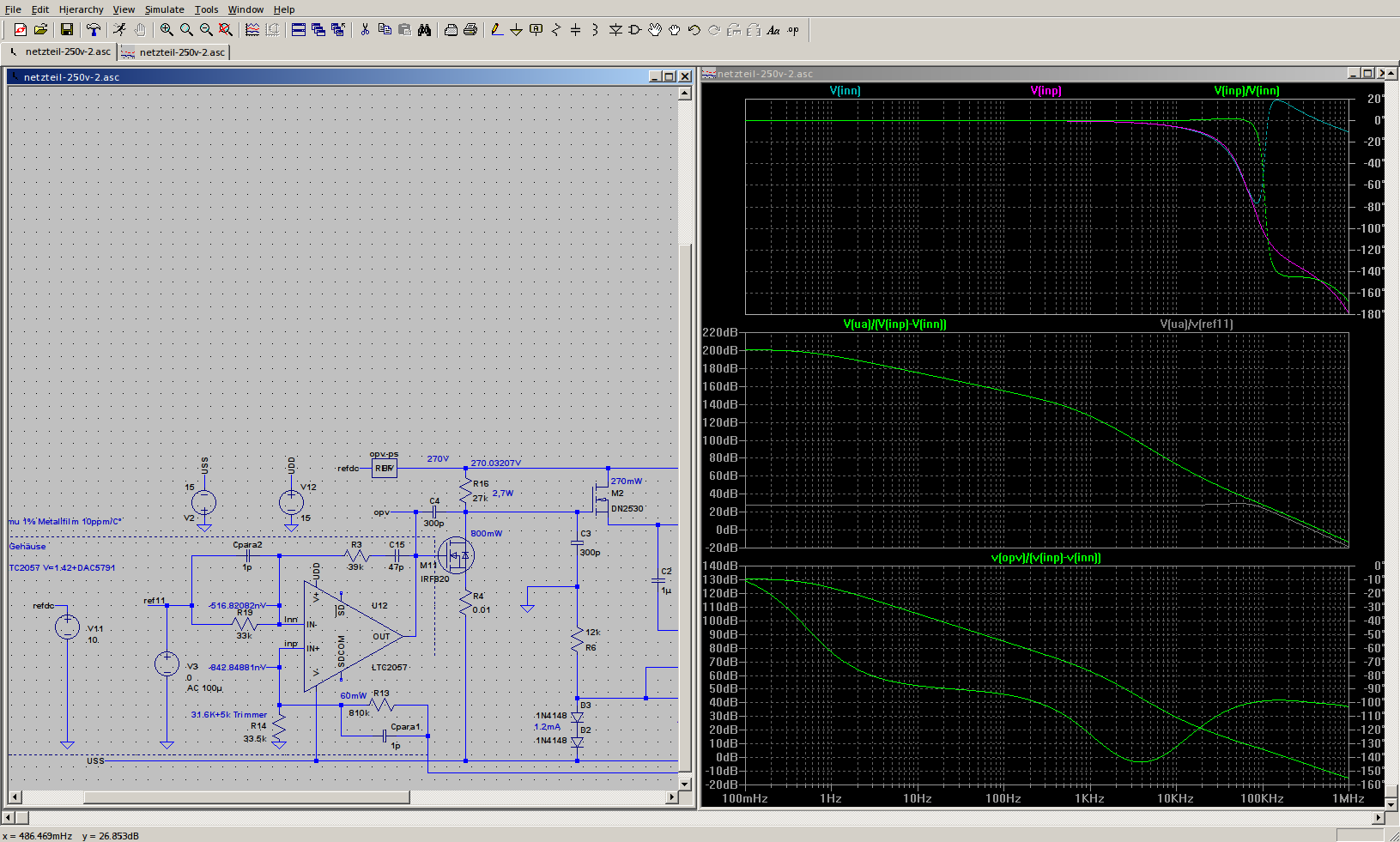Select the Move open-hand tool

pos(655,30)
